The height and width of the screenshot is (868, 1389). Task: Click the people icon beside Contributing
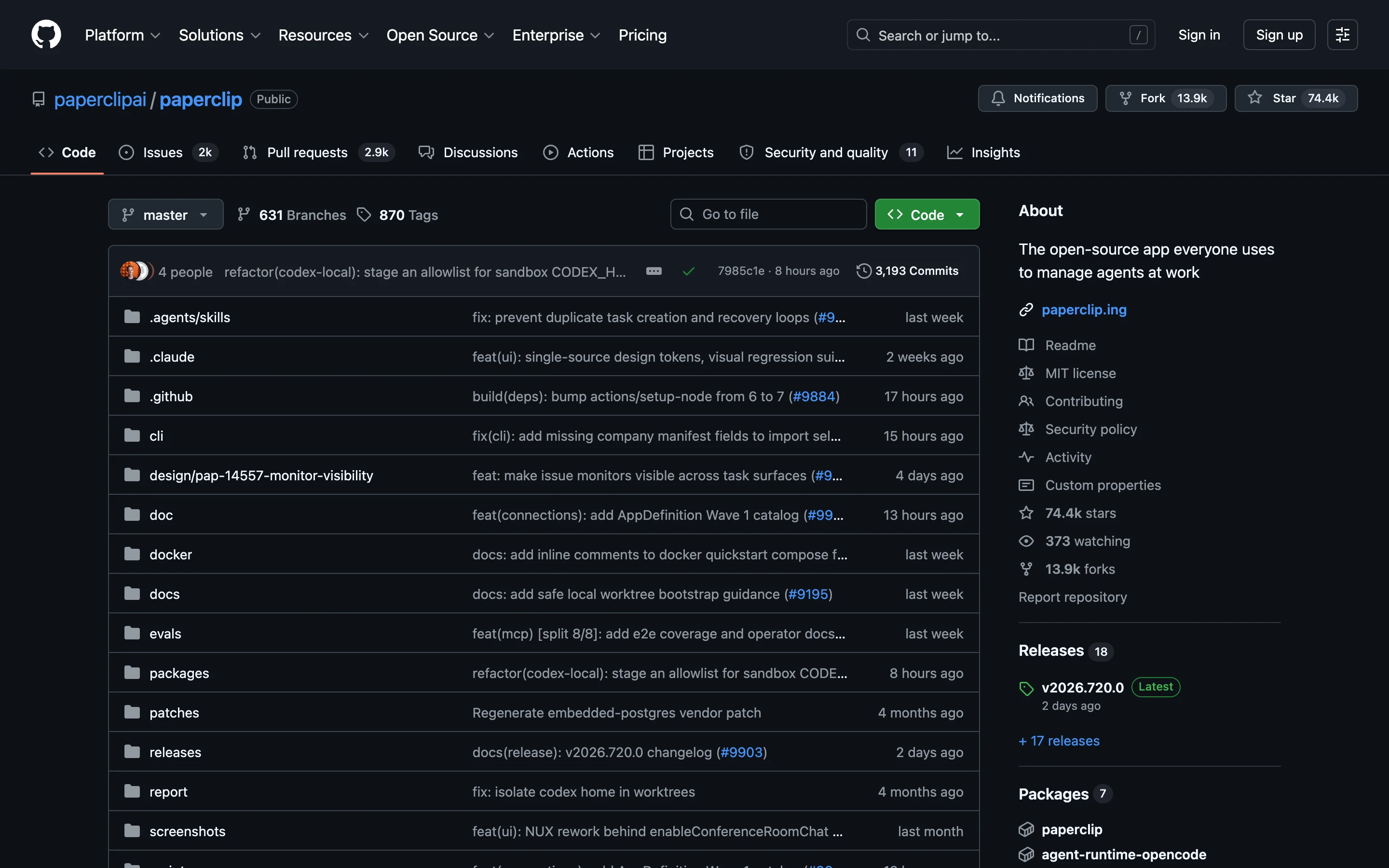point(1026,401)
